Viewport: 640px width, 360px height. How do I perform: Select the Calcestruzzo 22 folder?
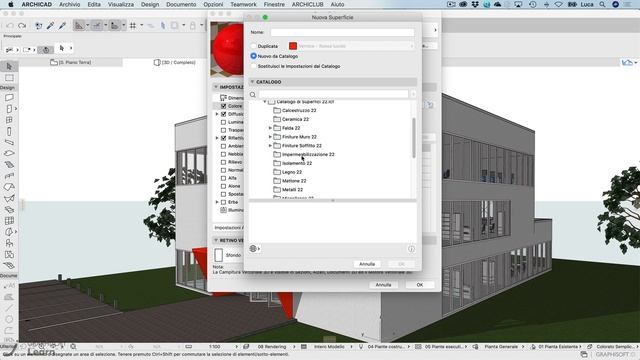pos(295,111)
